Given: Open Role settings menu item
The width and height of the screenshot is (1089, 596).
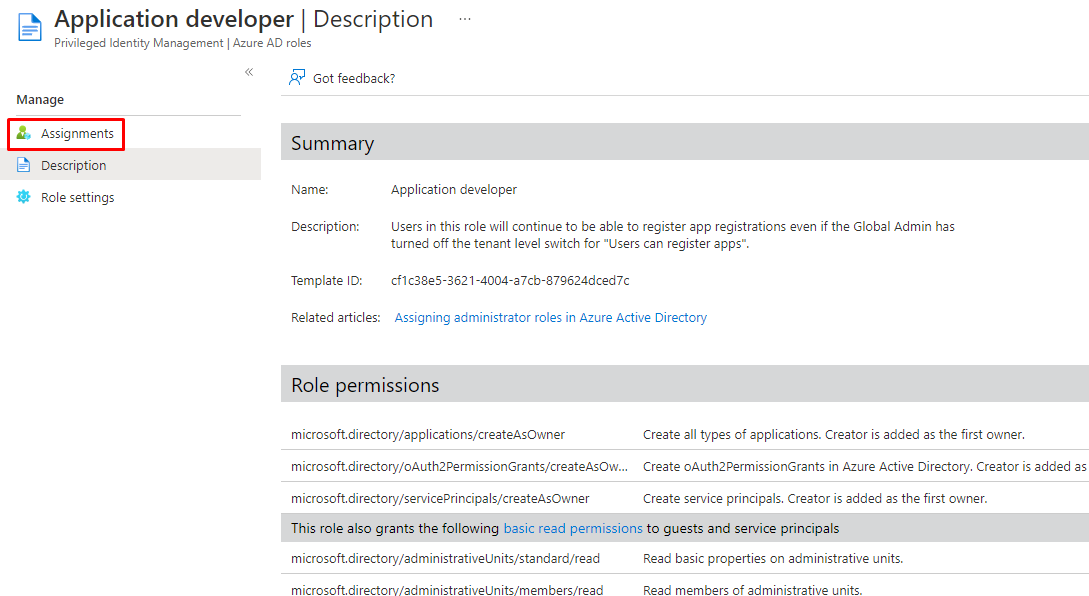Looking at the screenshot, I should (x=77, y=197).
